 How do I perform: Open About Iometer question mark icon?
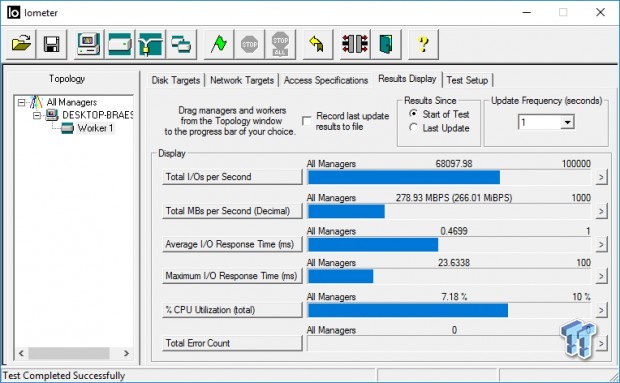pos(423,44)
